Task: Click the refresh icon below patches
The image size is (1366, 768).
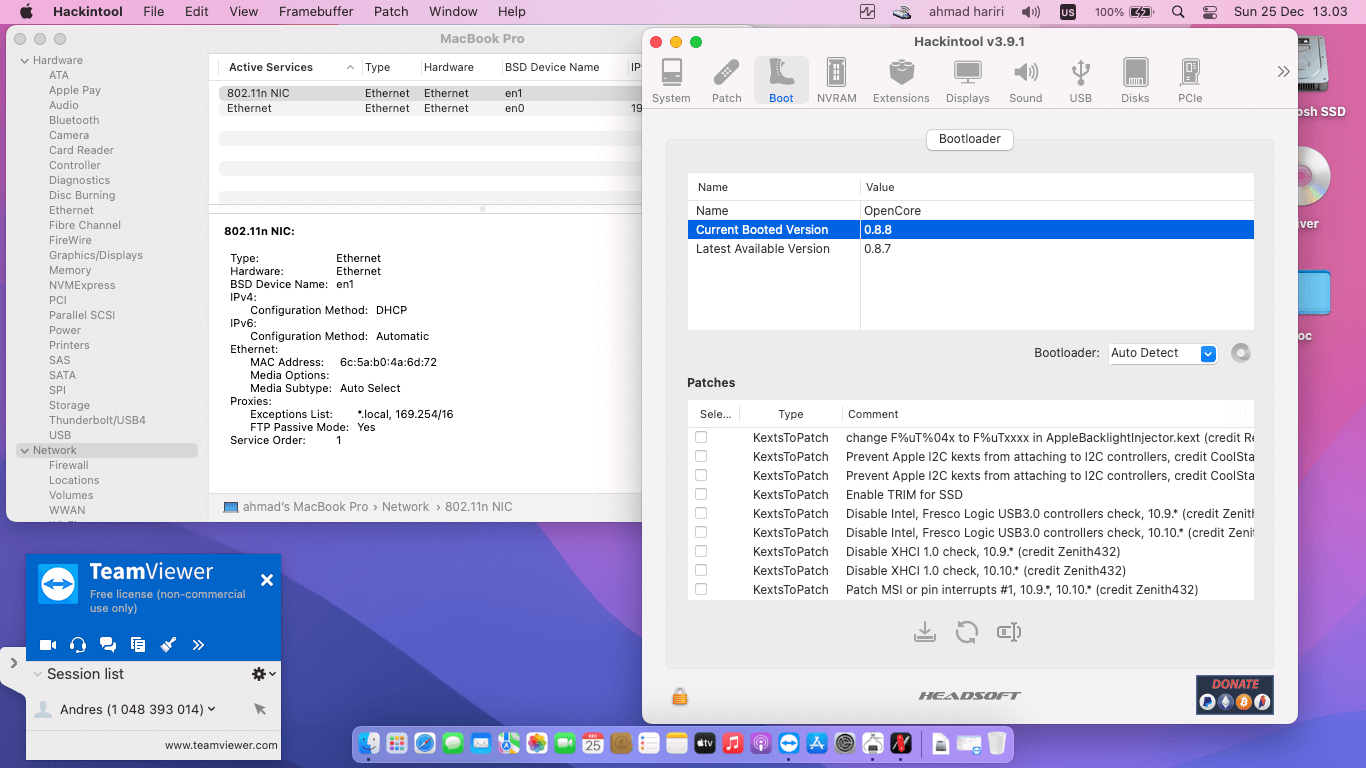Action: pos(966,632)
